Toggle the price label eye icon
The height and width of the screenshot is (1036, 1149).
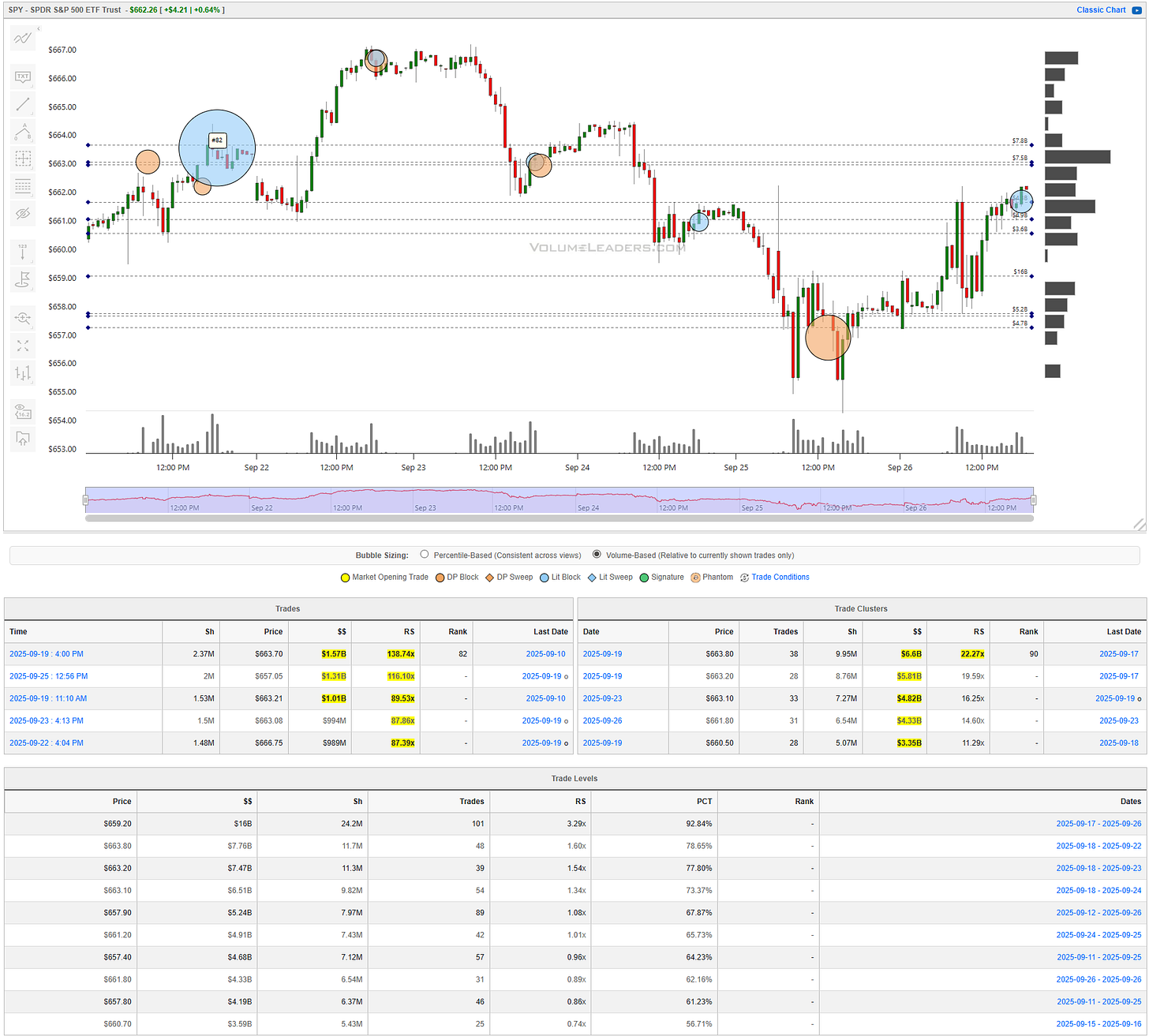[x=23, y=411]
